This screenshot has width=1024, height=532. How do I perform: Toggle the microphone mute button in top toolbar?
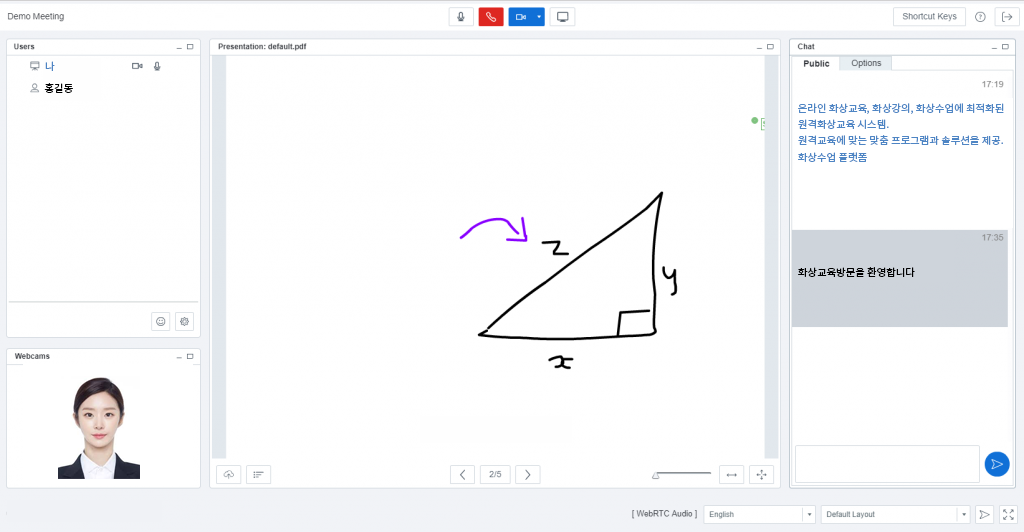click(461, 17)
